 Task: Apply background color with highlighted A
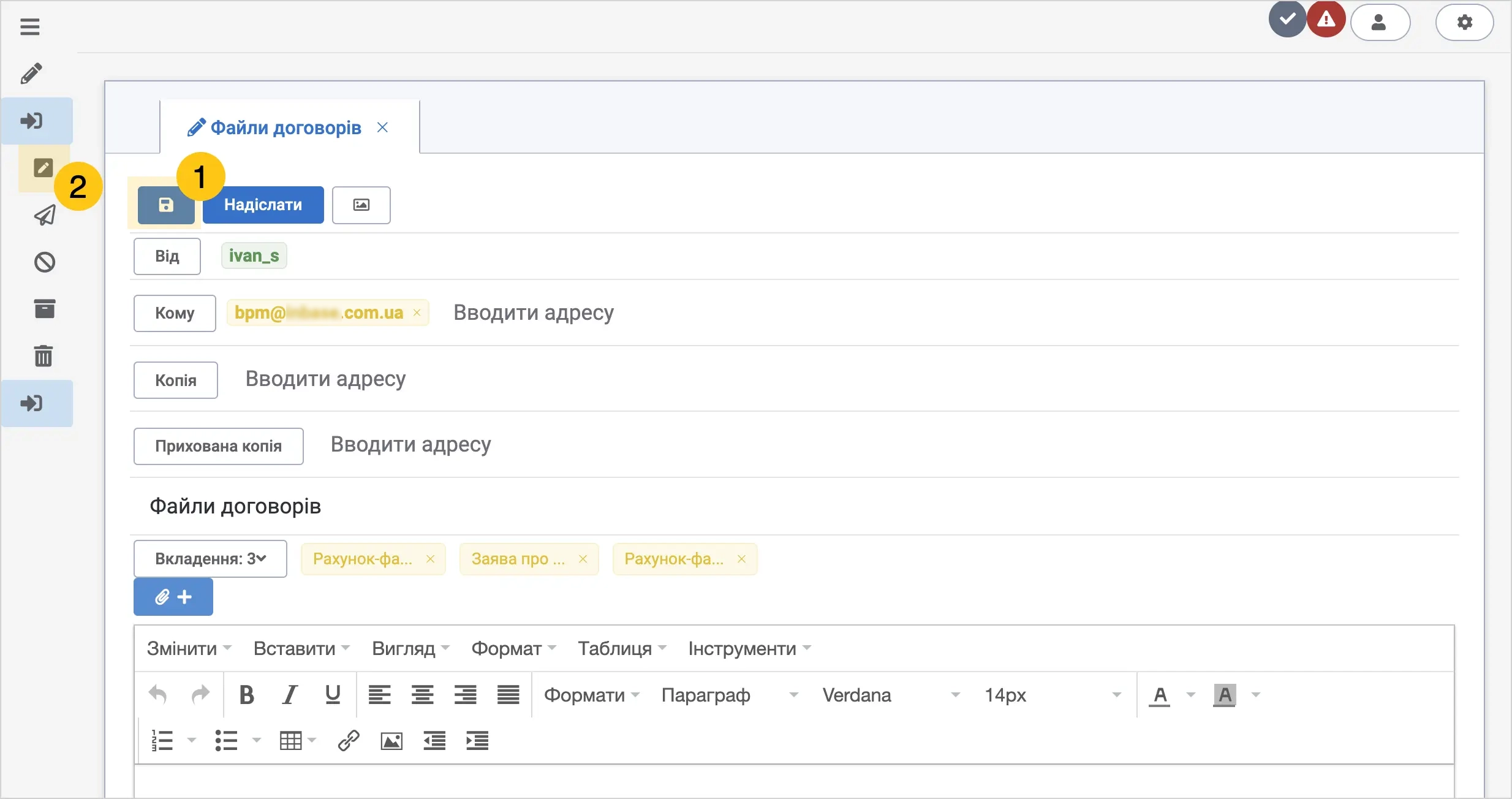(x=1224, y=695)
